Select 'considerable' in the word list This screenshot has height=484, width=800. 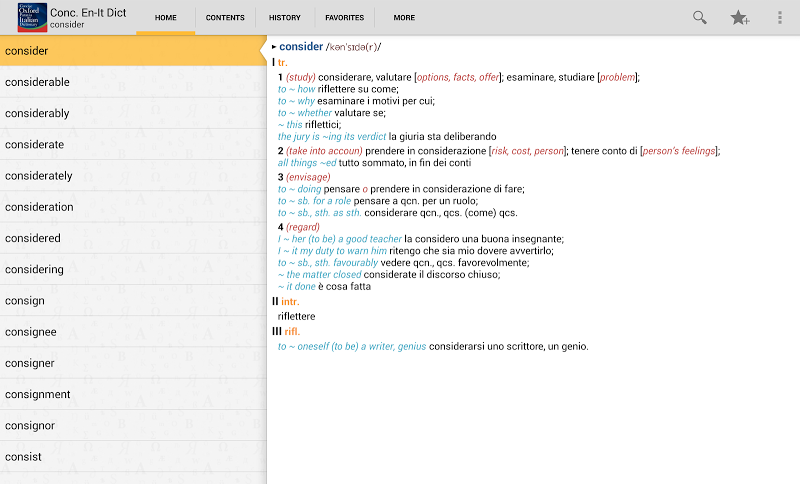click(133, 82)
